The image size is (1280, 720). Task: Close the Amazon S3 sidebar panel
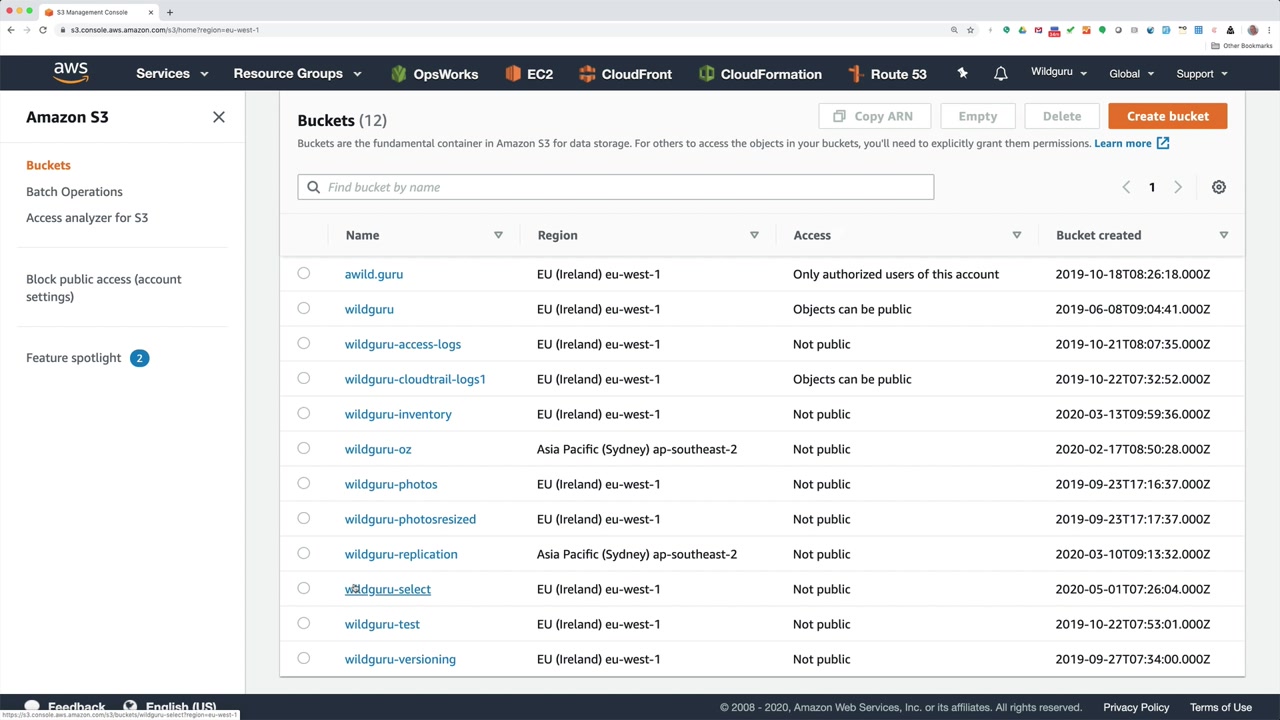(x=219, y=117)
